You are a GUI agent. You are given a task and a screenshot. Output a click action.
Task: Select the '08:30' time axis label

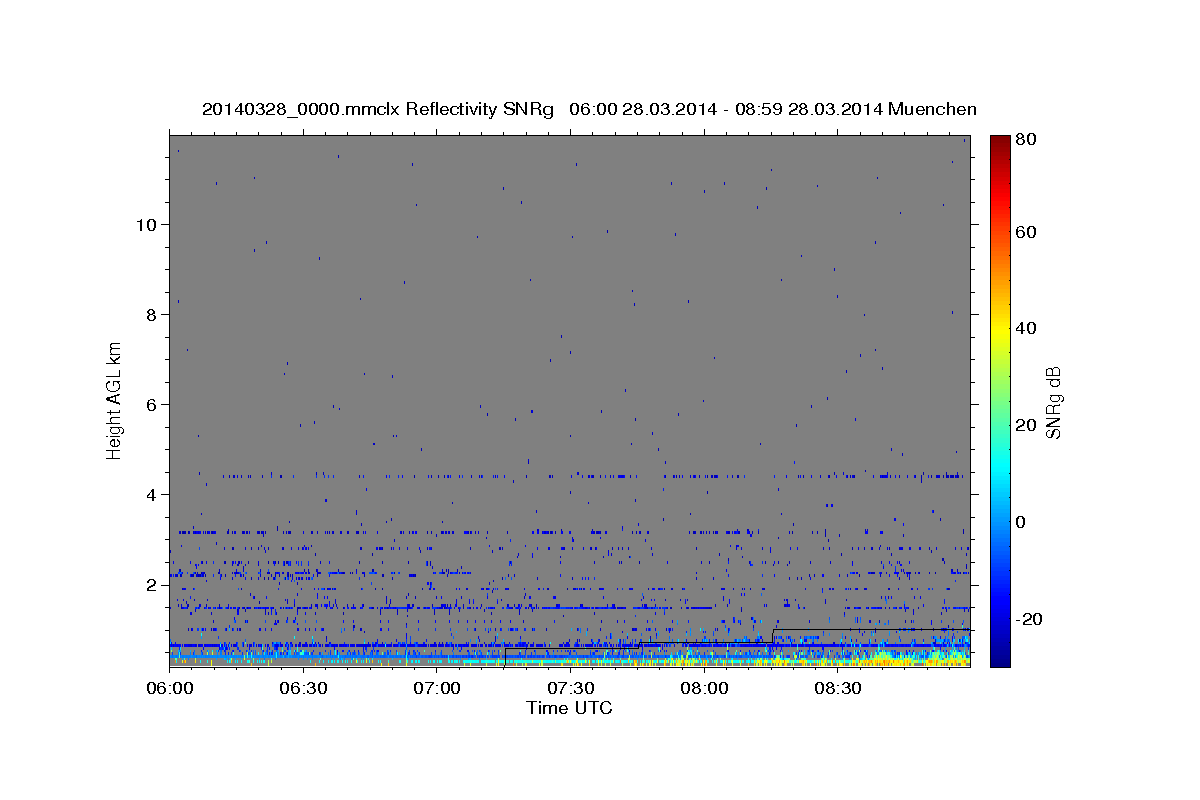837,688
